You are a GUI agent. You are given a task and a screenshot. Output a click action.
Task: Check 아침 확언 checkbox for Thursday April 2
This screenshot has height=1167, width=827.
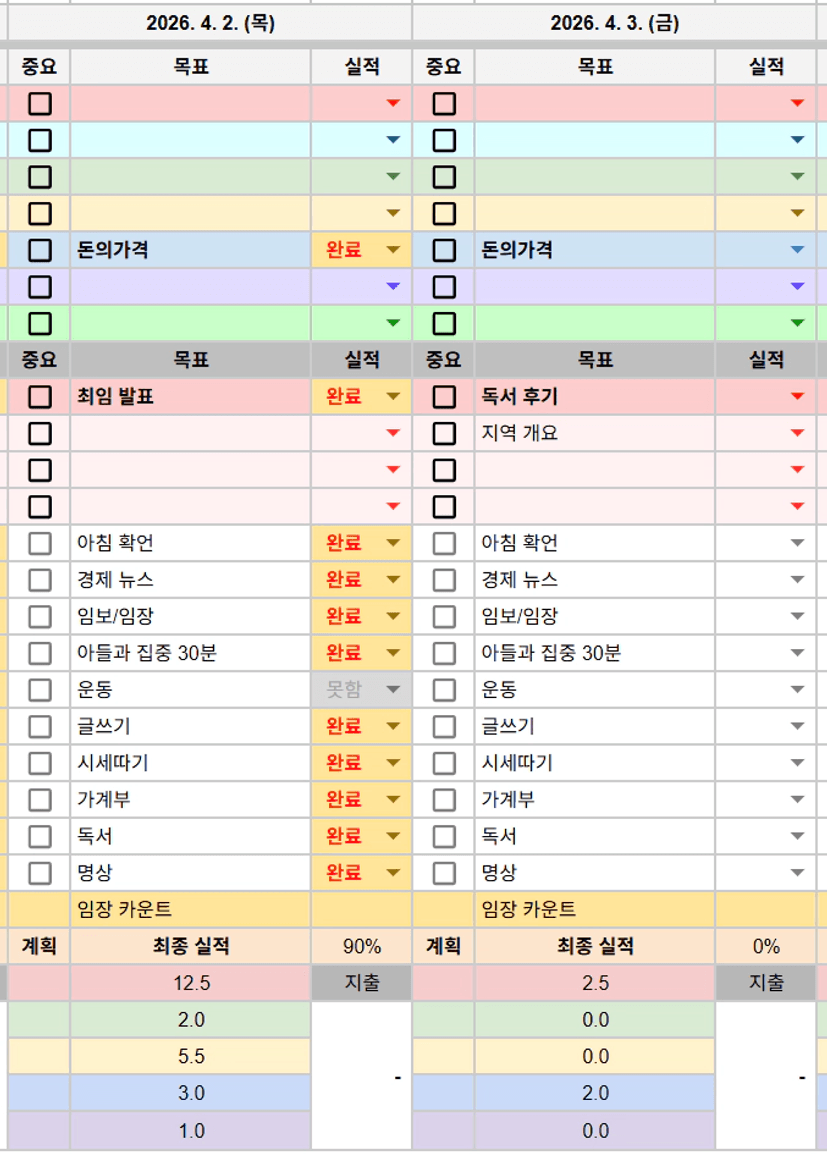[40, 543]
